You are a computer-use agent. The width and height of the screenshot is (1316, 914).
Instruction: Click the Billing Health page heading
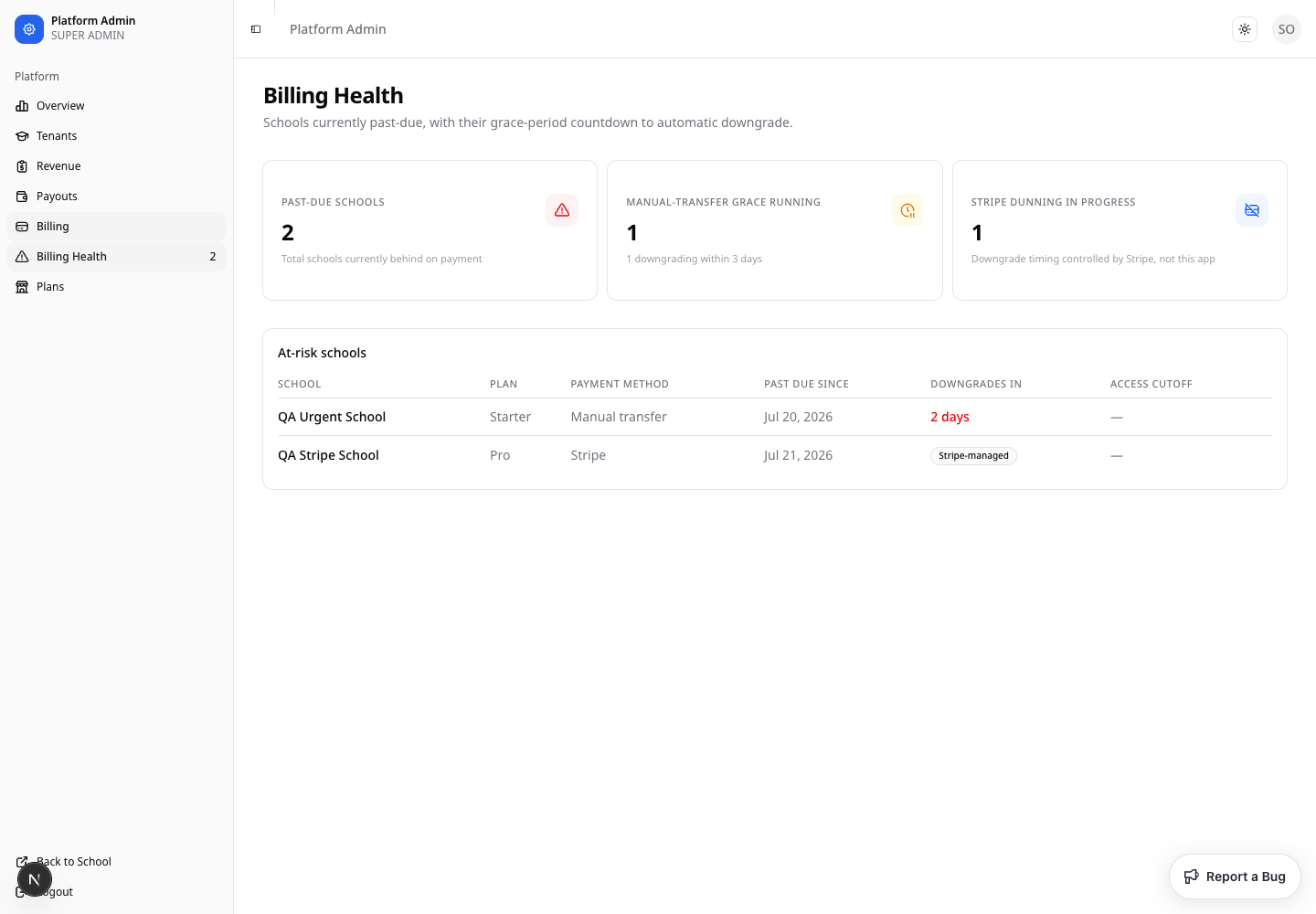334,95
